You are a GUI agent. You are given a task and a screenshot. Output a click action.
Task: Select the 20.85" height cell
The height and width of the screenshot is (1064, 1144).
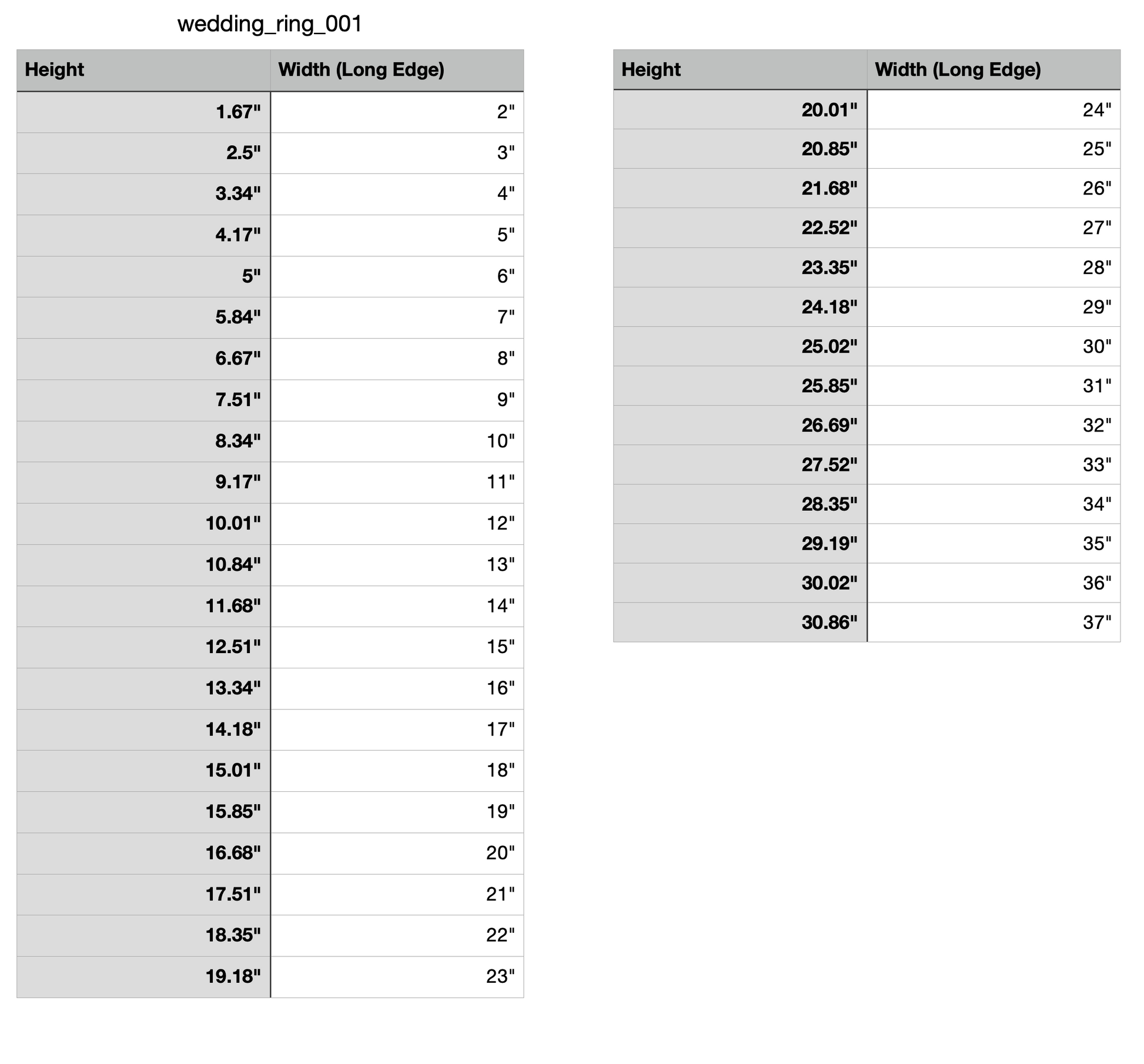[740, 149]
